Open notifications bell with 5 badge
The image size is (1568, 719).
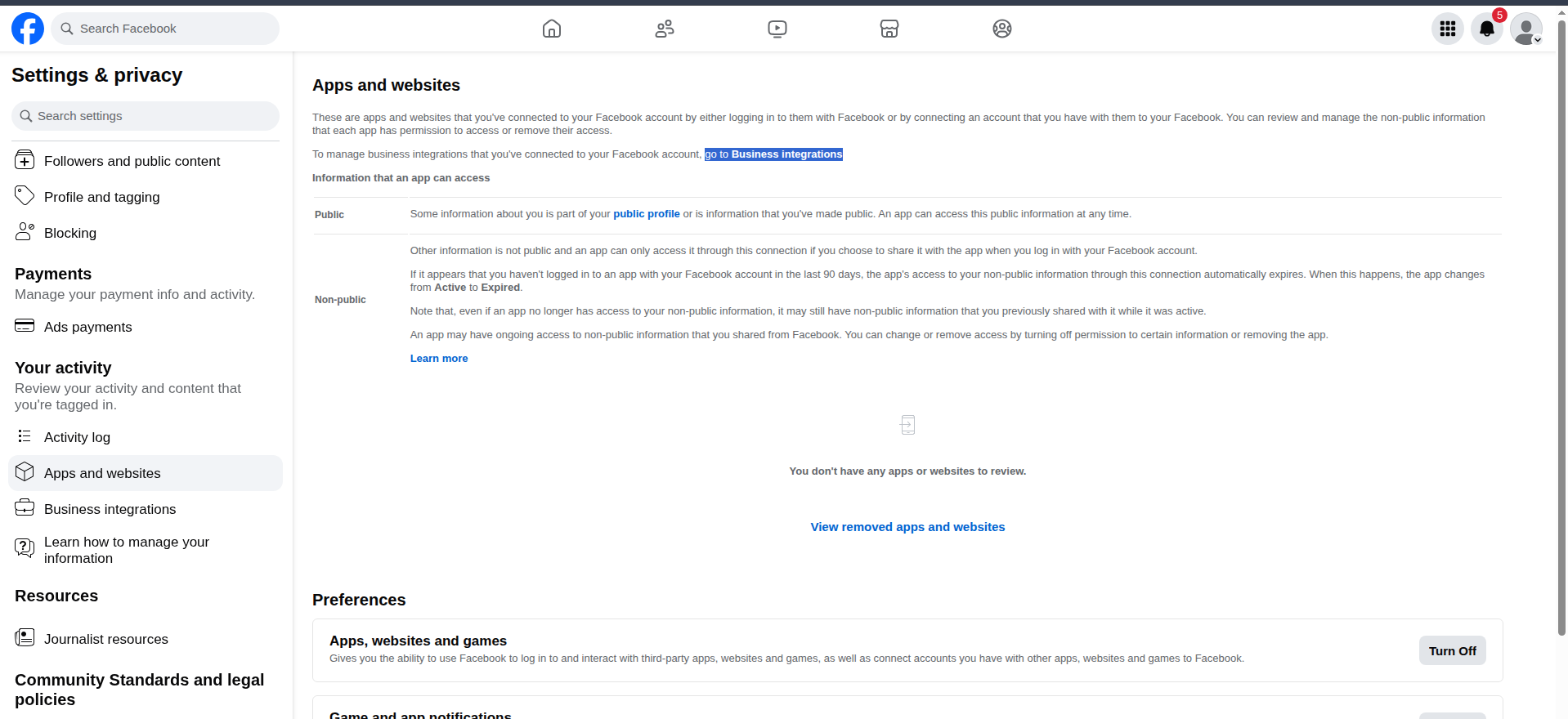coord(1487,29)
